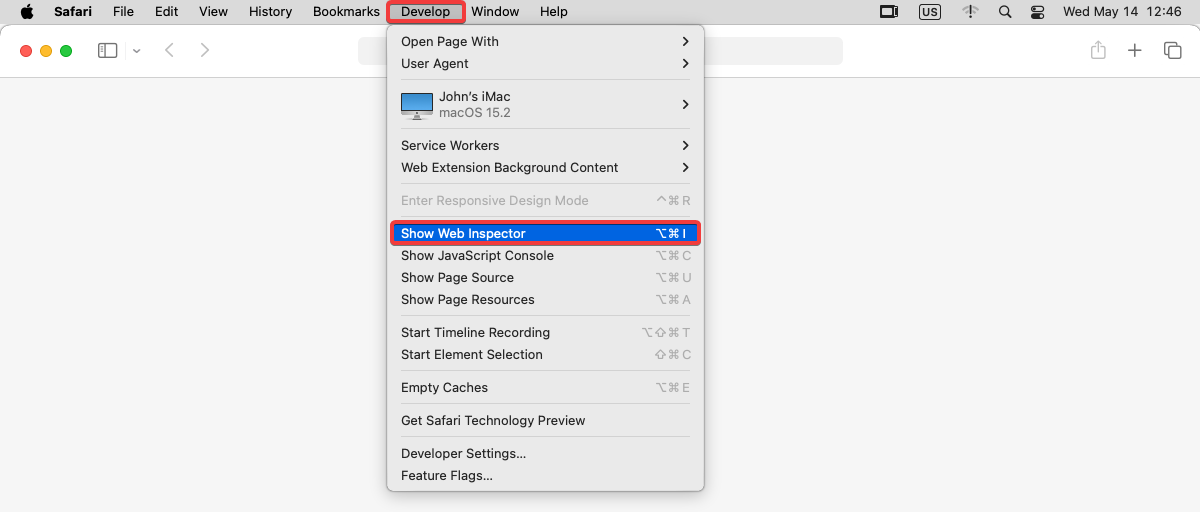
Task: Go back with the back arrow
Action: [x=169, y=50]
